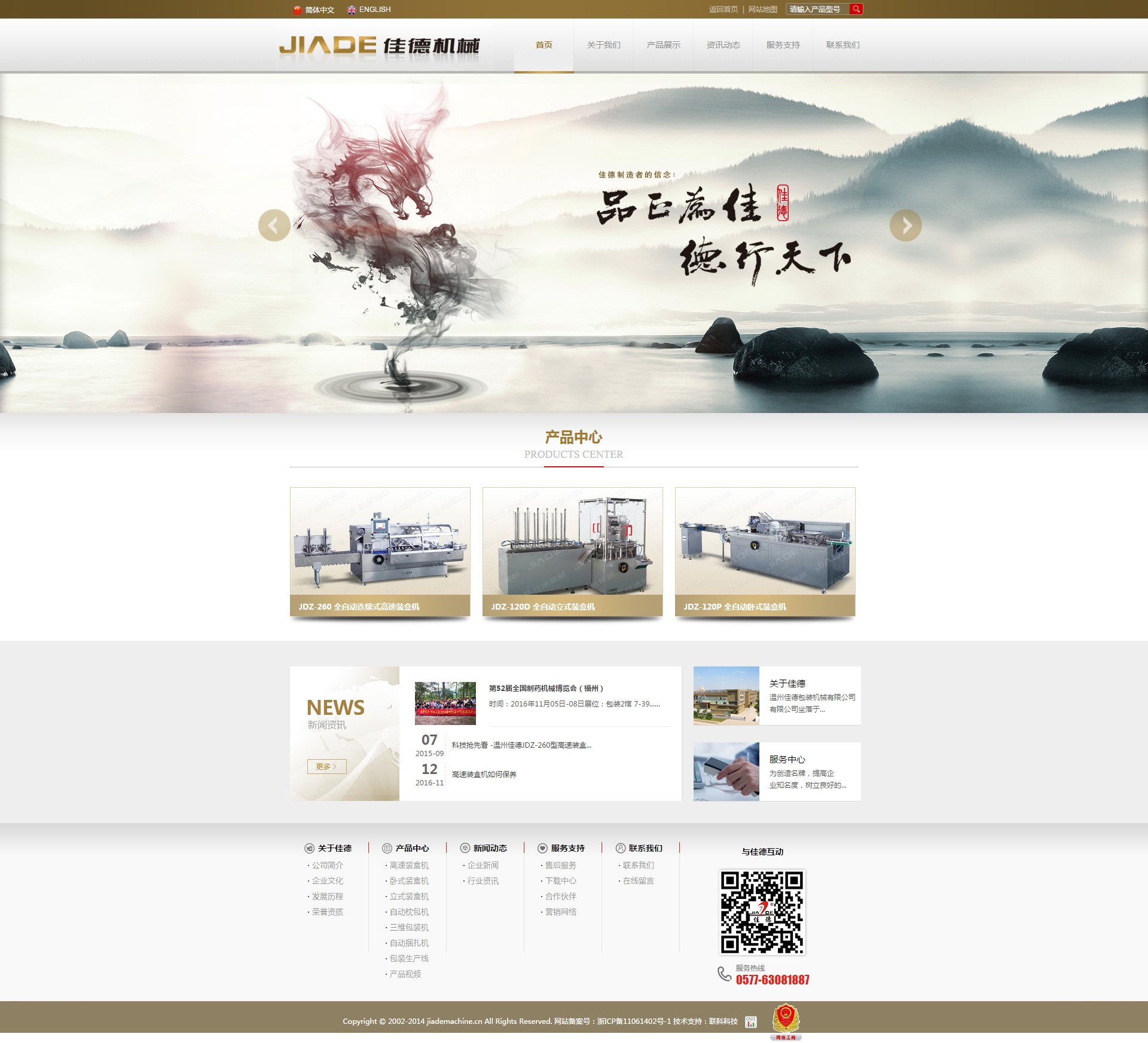Viewport: 1148px width, 1043px height.
Task: Click the statistics icon in footer bar
Action: pos(751,1021)
